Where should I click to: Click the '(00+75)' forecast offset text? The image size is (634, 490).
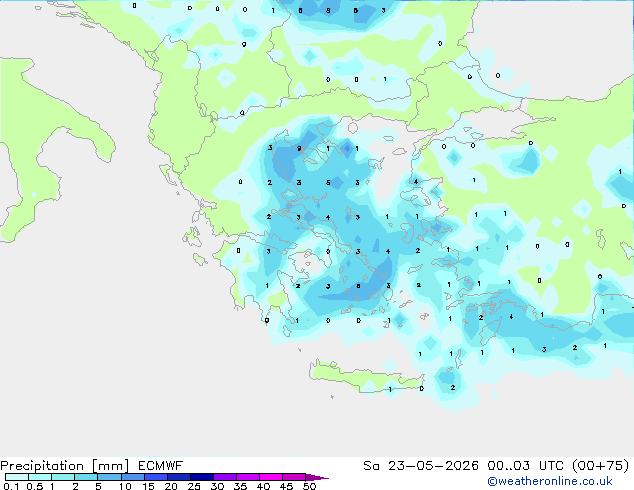tap(600, 466)
